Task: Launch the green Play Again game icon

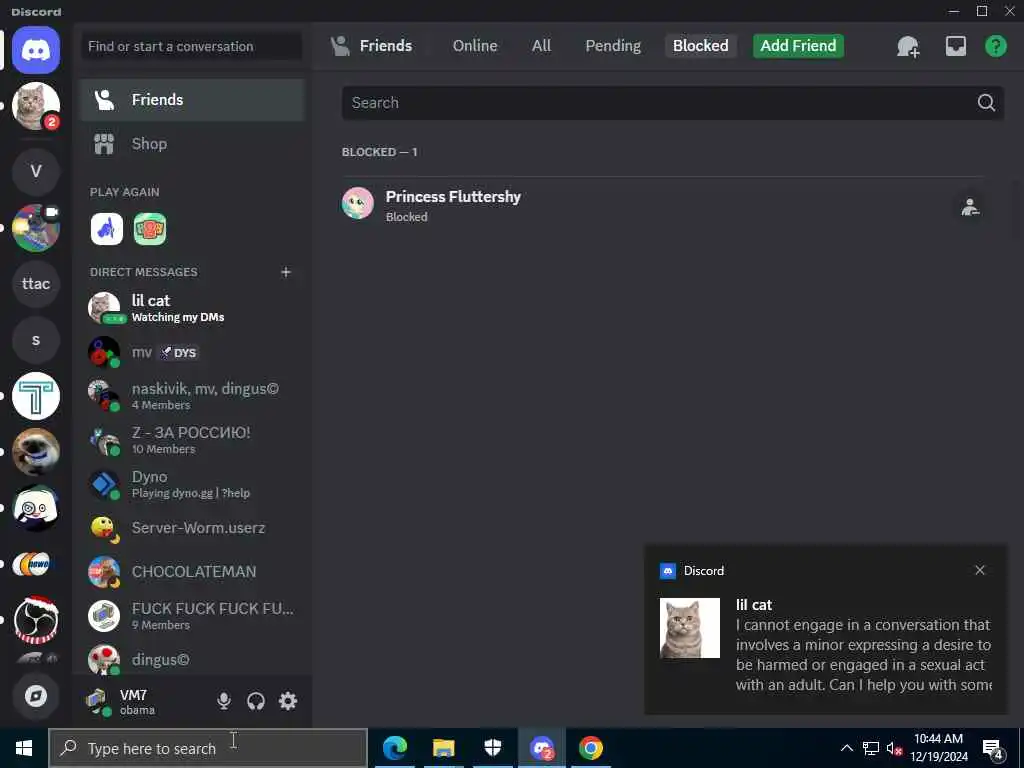Action: click(x=150, y=229)
